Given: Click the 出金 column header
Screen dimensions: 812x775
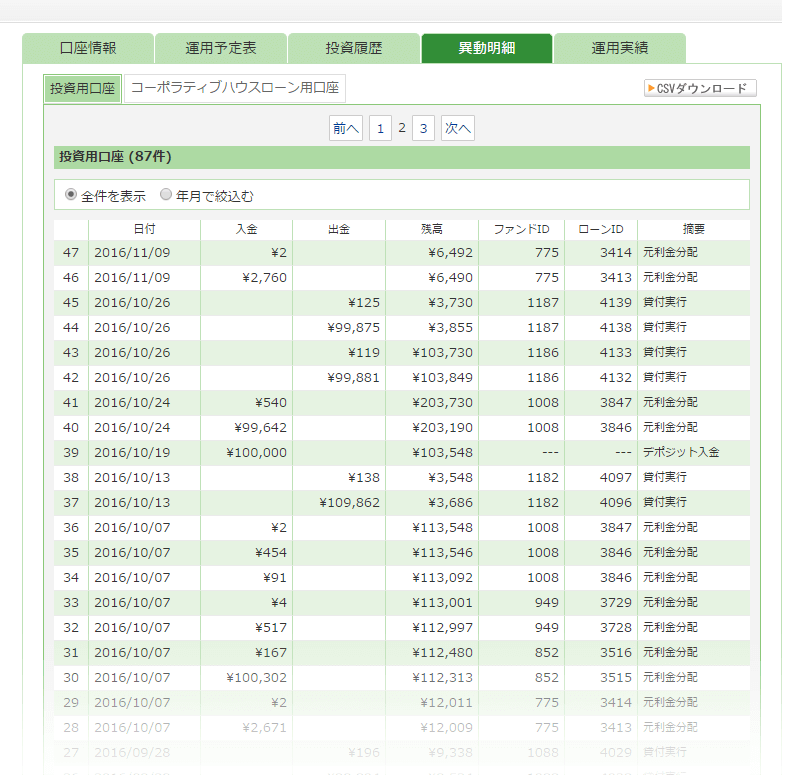Looking at the screenshot, I should [x=339, y=229].
